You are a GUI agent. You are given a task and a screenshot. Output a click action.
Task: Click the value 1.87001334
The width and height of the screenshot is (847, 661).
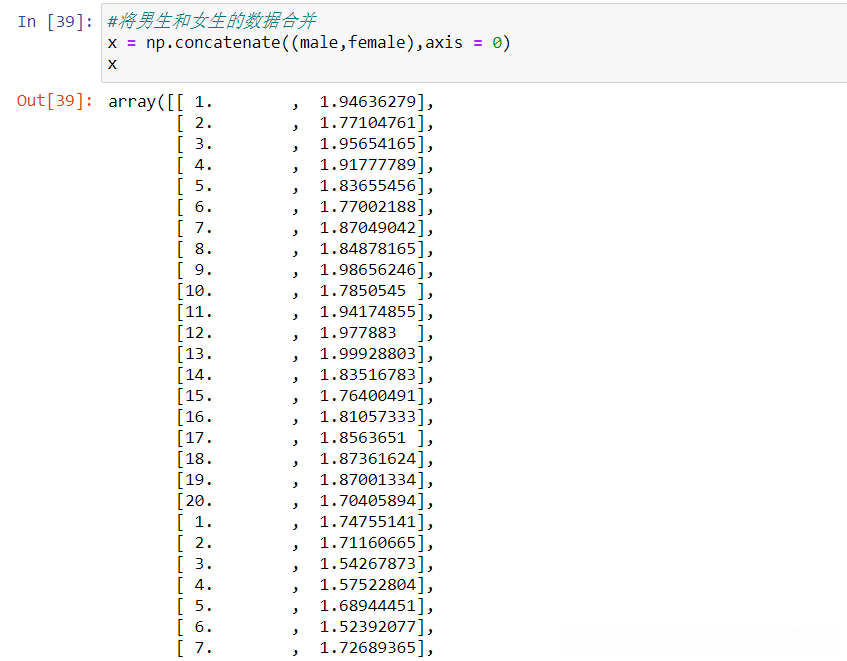point(368,480)
